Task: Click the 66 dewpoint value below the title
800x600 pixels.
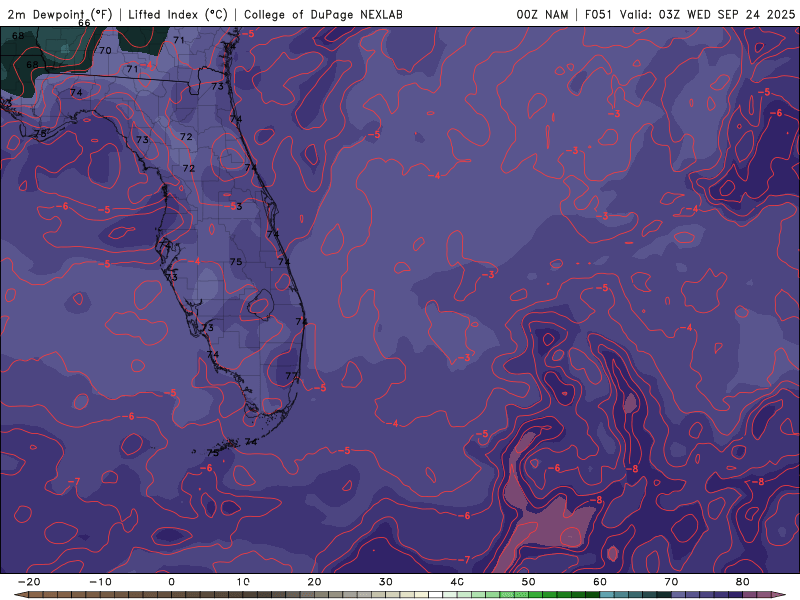Action: point(84,23)
